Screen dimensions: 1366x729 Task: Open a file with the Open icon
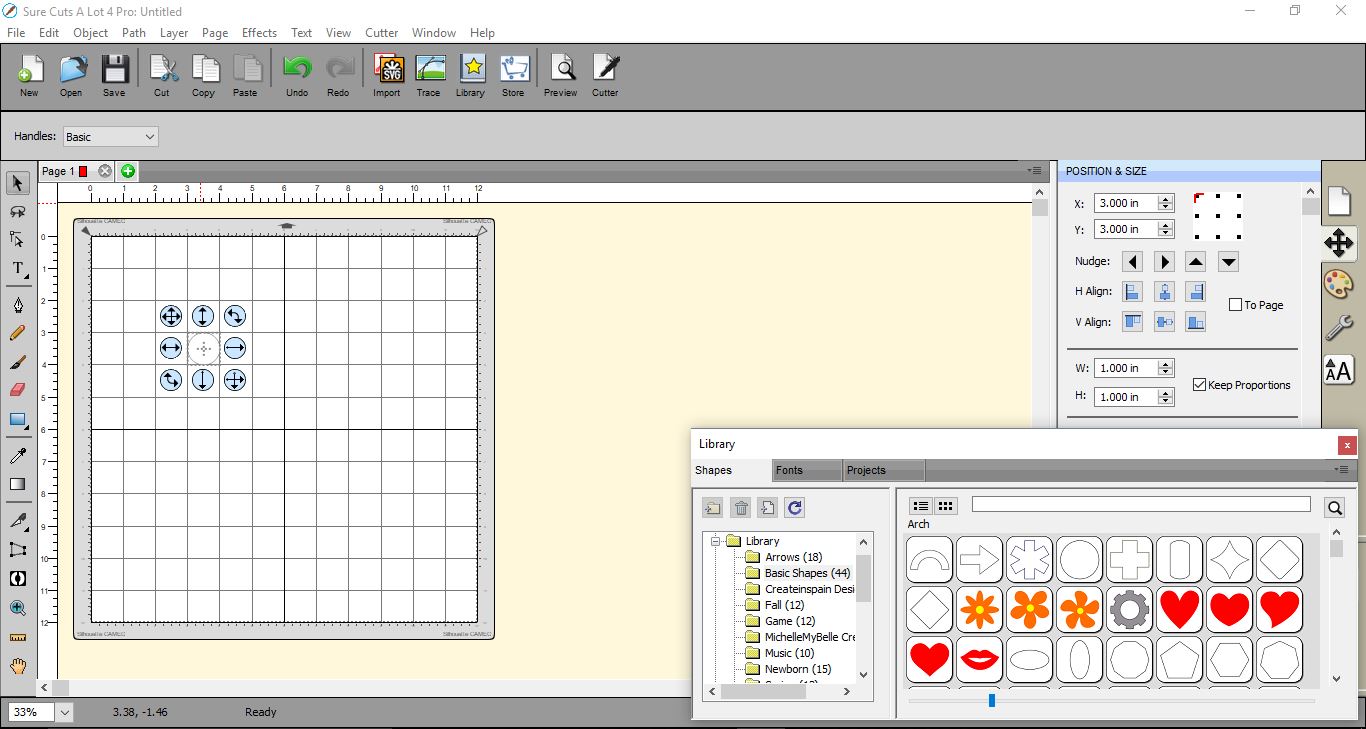(x=71, y=74)
